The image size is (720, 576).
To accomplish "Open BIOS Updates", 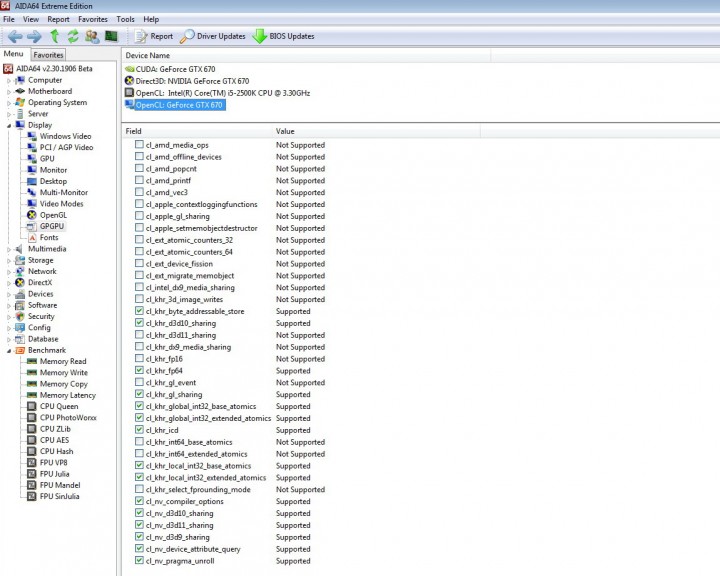I will [283, 36].
